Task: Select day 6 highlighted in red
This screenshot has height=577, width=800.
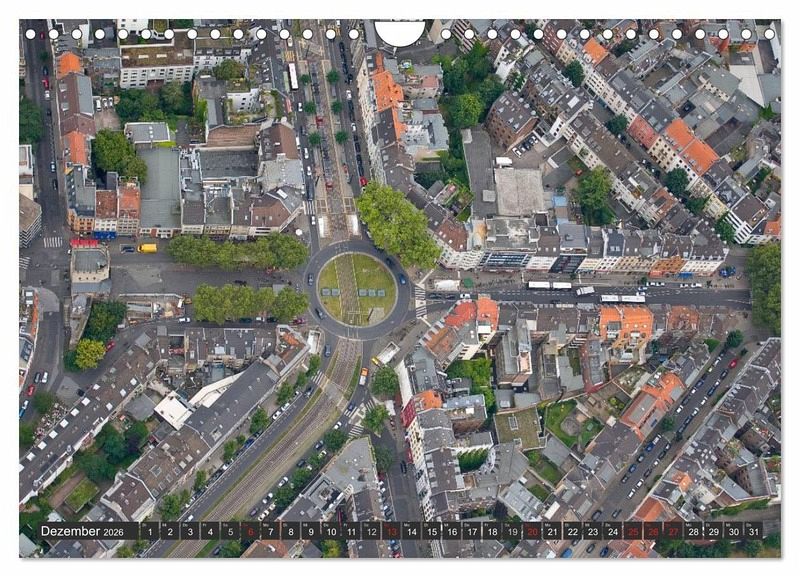Action: coord(250,531)
